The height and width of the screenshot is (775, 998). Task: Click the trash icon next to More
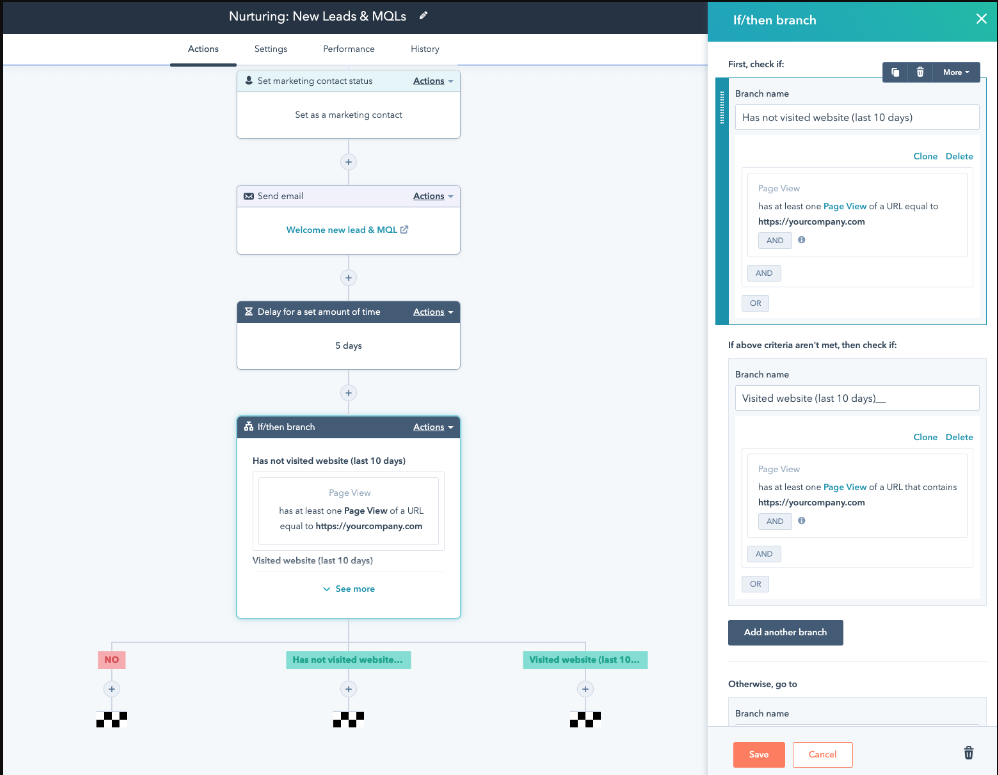[x=920, y=72]
